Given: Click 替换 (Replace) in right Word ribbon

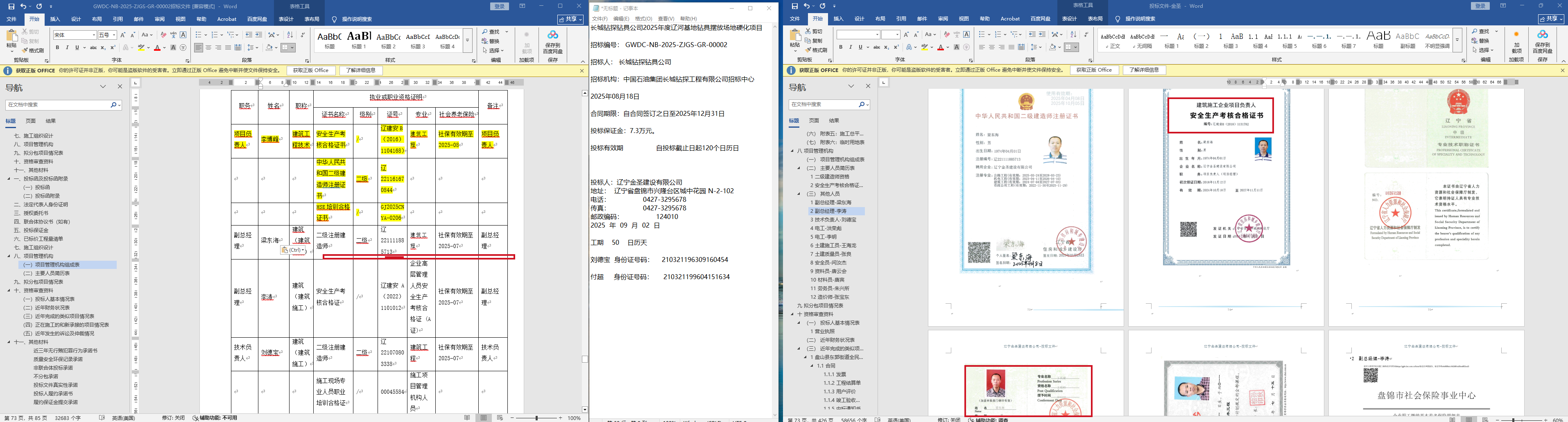Looking at the screenshot, I should coord(1481,41).
